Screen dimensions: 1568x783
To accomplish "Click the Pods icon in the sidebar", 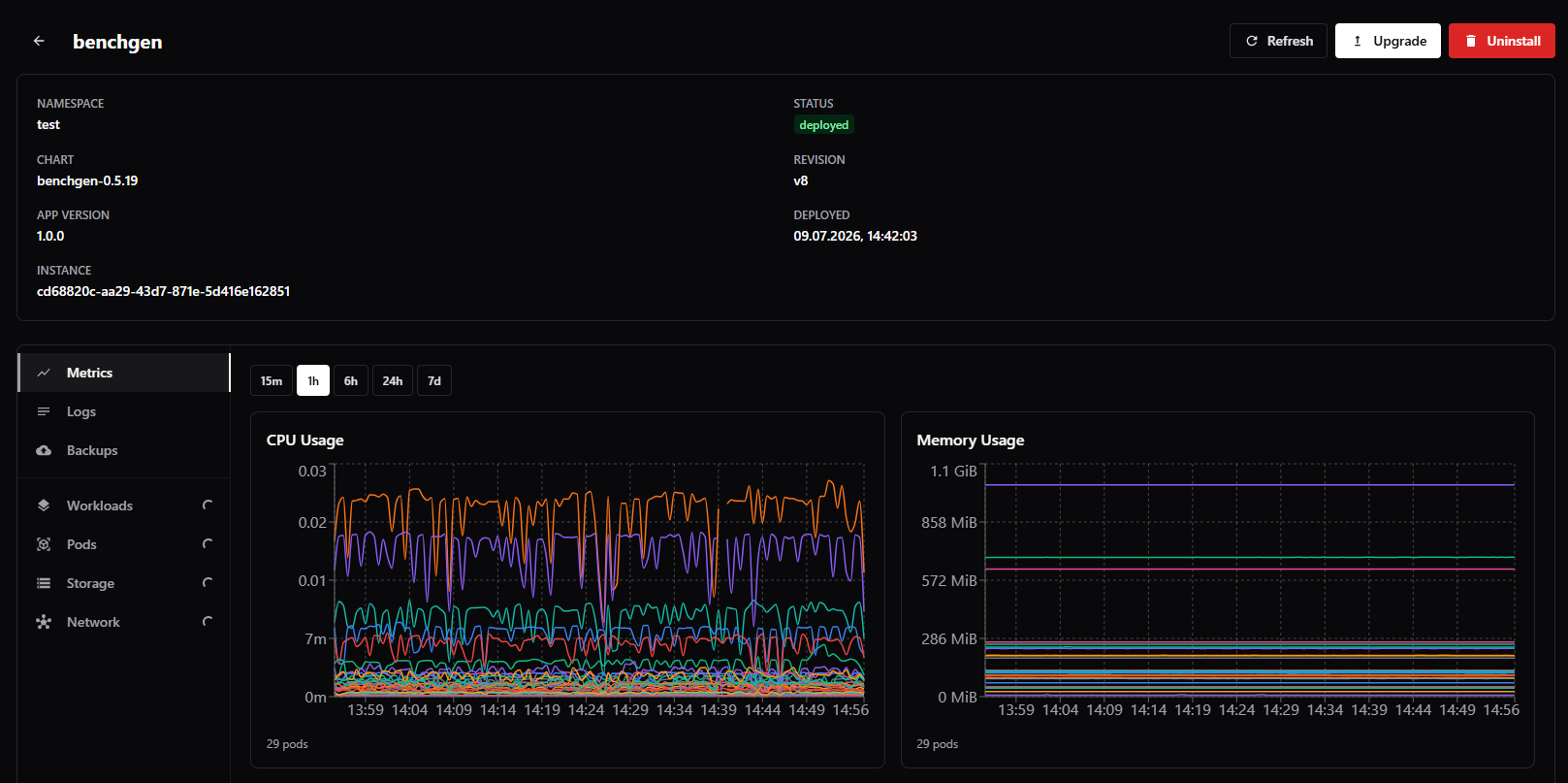I will coord(44,544).
